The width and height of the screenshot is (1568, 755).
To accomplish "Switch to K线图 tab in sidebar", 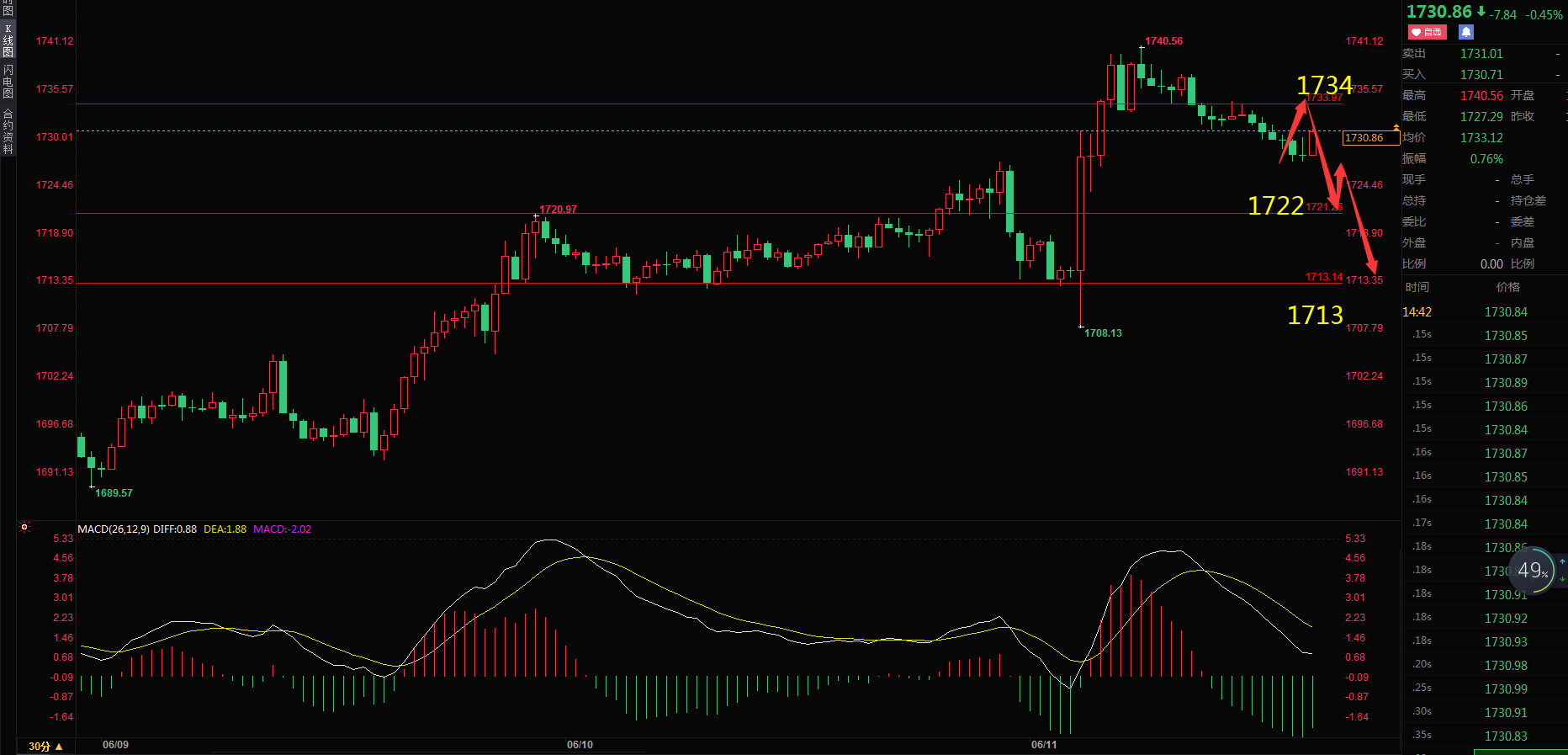I will pyautogui.click(x=8, y=40).
